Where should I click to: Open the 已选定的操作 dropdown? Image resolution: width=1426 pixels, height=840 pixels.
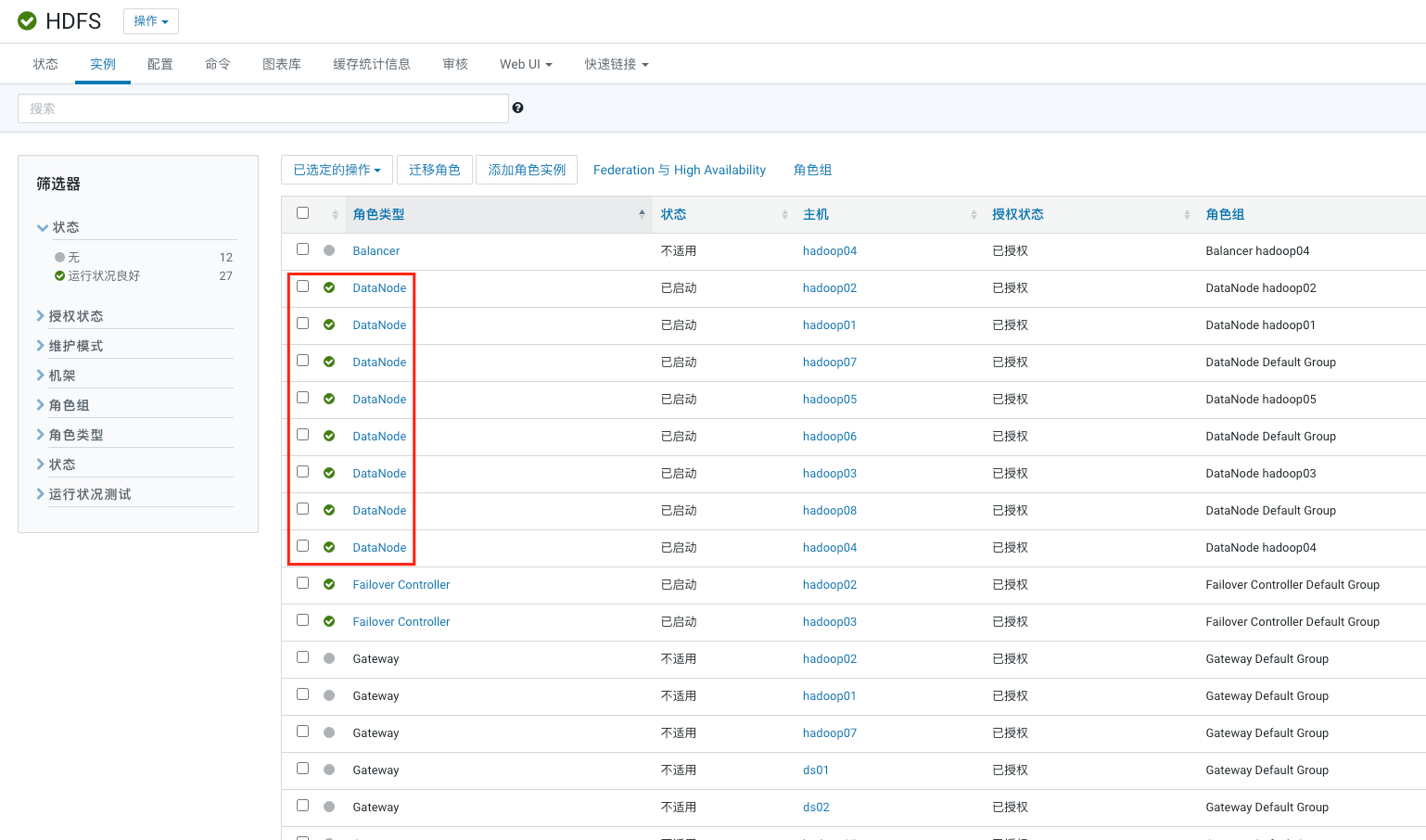[337, 170]
